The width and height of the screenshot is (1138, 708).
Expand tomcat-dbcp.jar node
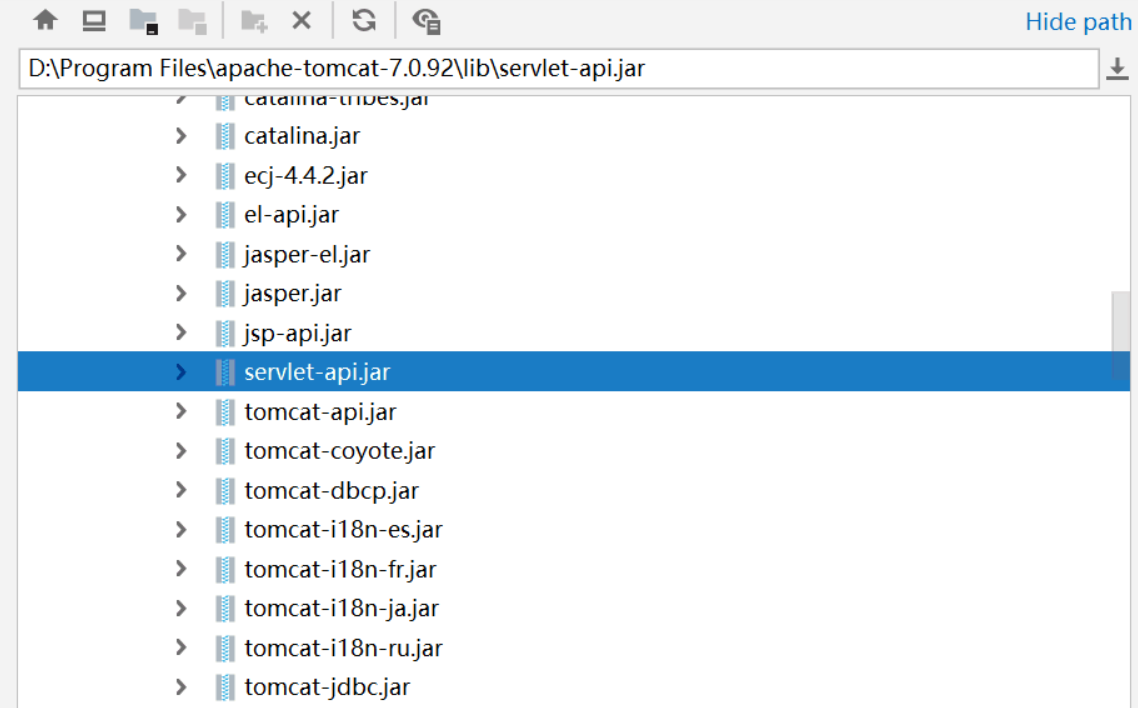click(181, 490)
